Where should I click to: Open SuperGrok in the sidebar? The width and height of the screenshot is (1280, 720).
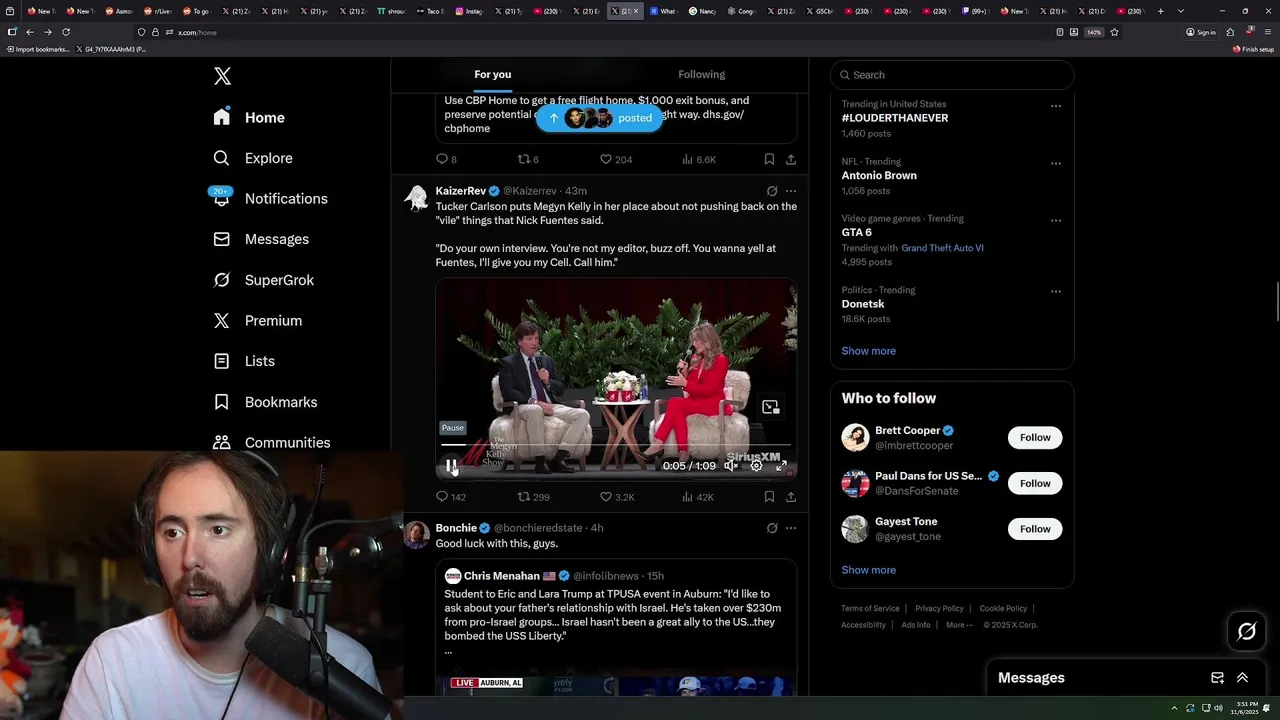[x=264, y=280]
